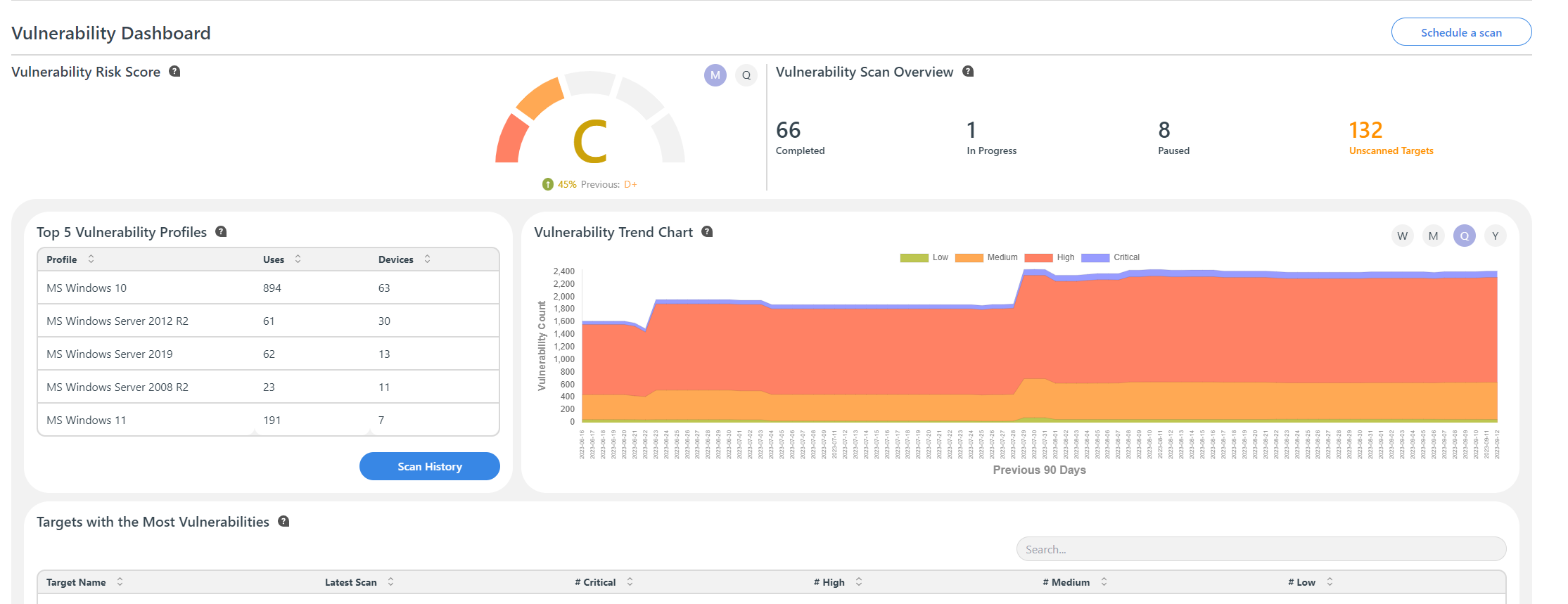Sort profiles table by Uses column
Viewport: 1568px width, 604px height.
pyautogui.click(x=298, y=259)
